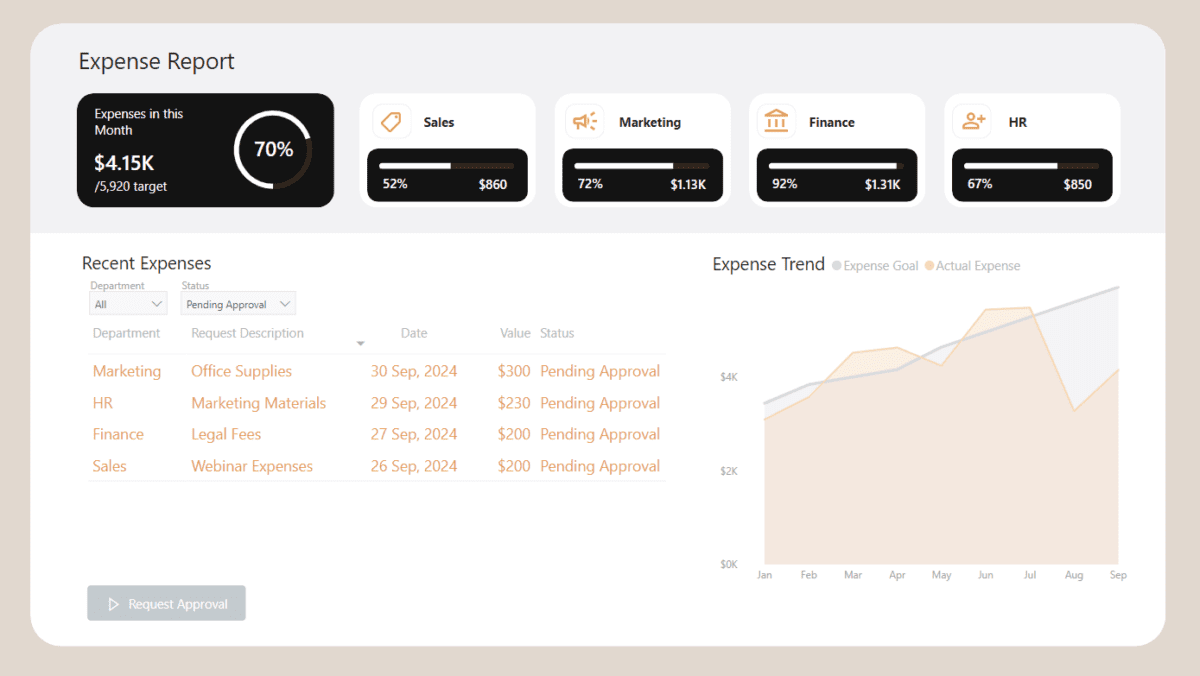This screenshot has width=1200, height=676.
Task: Sort the table by the Date column
Action: click(x=414, y=333)
